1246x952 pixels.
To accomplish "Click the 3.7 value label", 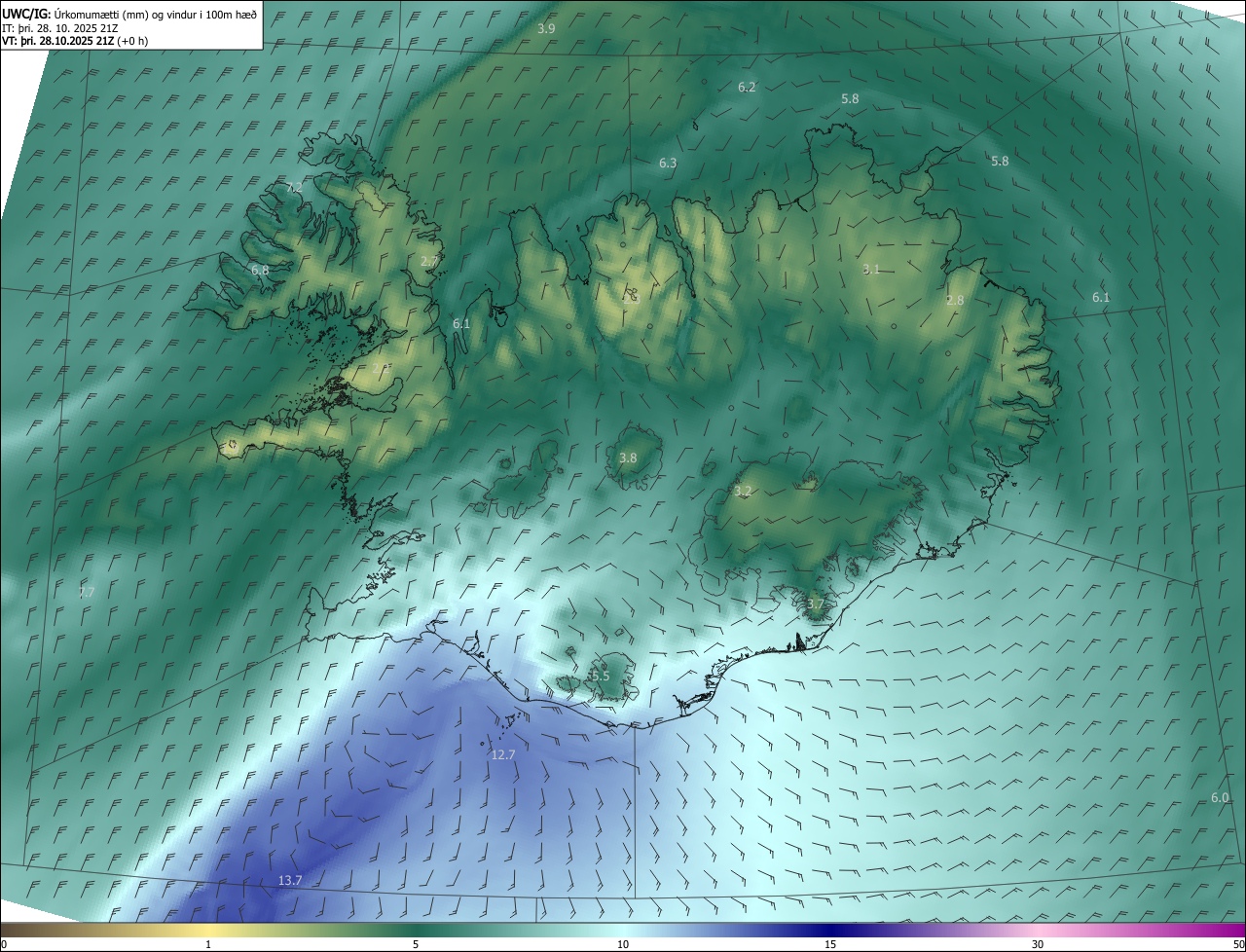I will pyautogui.click(x=816, y=604).
